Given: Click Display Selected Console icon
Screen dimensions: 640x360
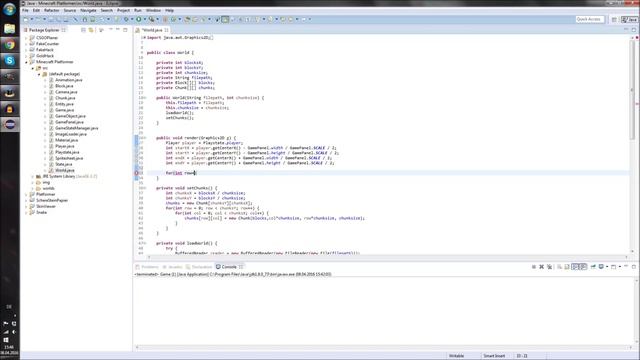Looking at the screenshot, I should (x=601, y=267).
